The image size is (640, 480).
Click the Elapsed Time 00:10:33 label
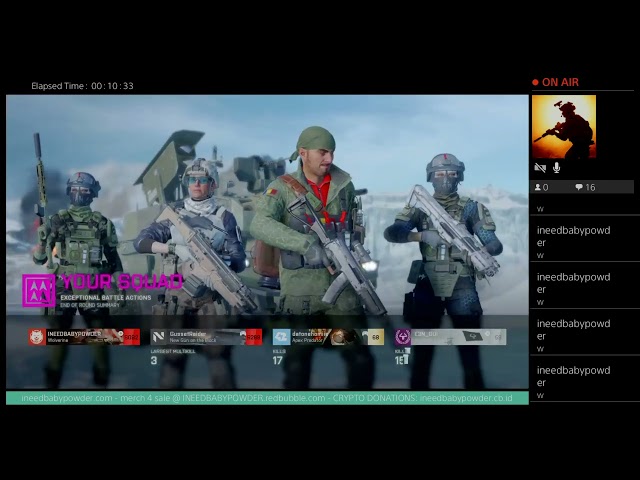tap(82, 86)
